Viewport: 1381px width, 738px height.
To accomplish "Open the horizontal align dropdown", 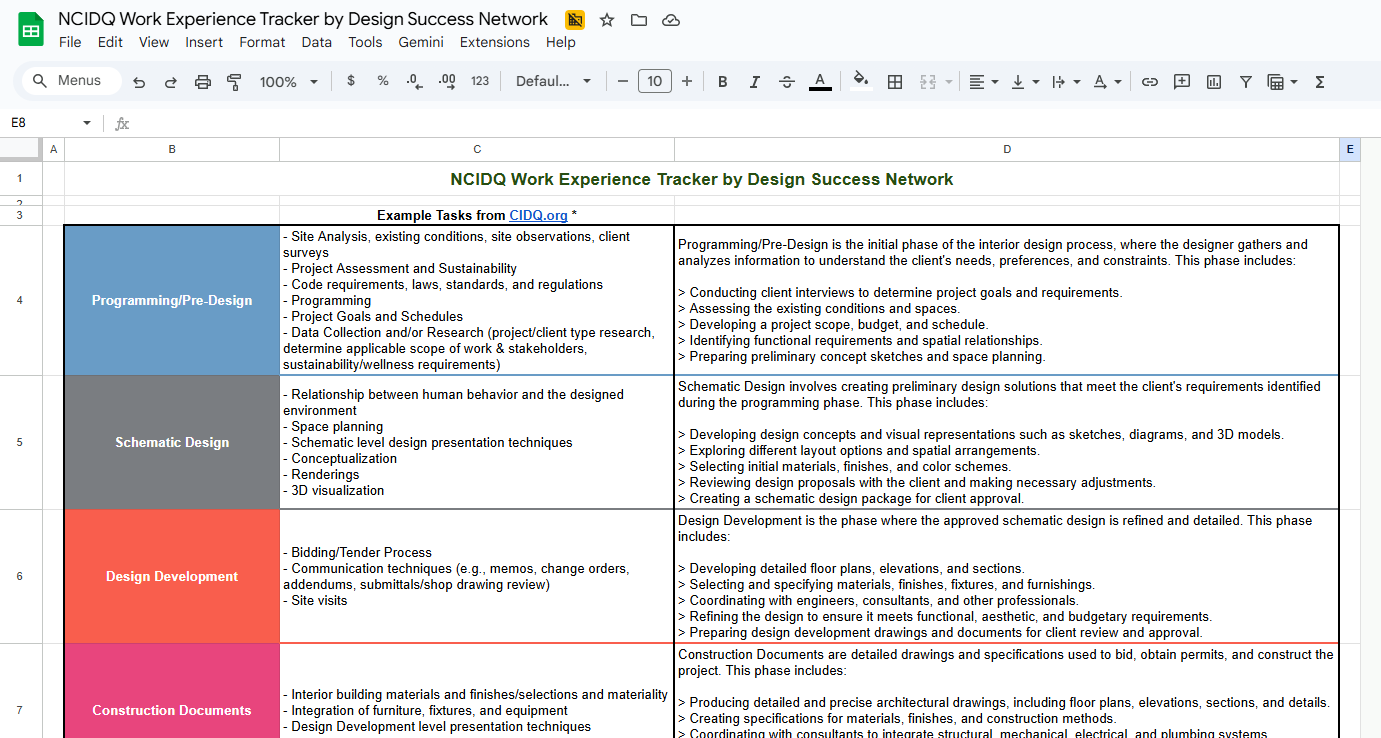I will [984, 82].
